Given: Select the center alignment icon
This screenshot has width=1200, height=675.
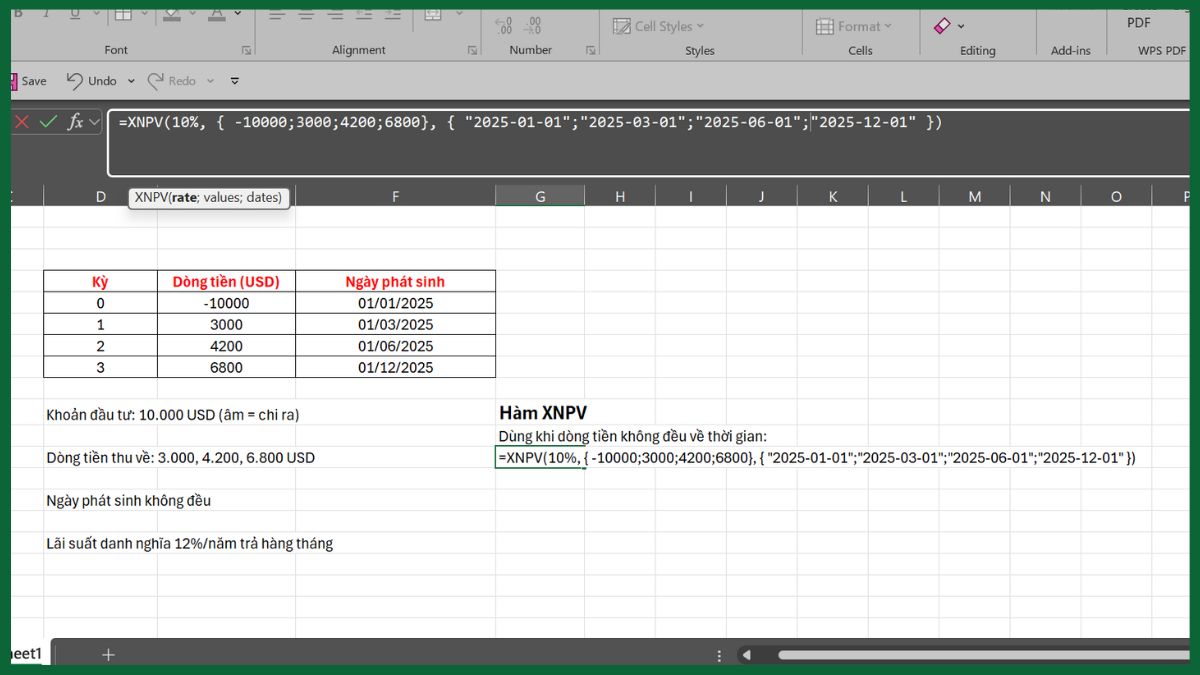Looking at the screenshot, I should 305,14.
